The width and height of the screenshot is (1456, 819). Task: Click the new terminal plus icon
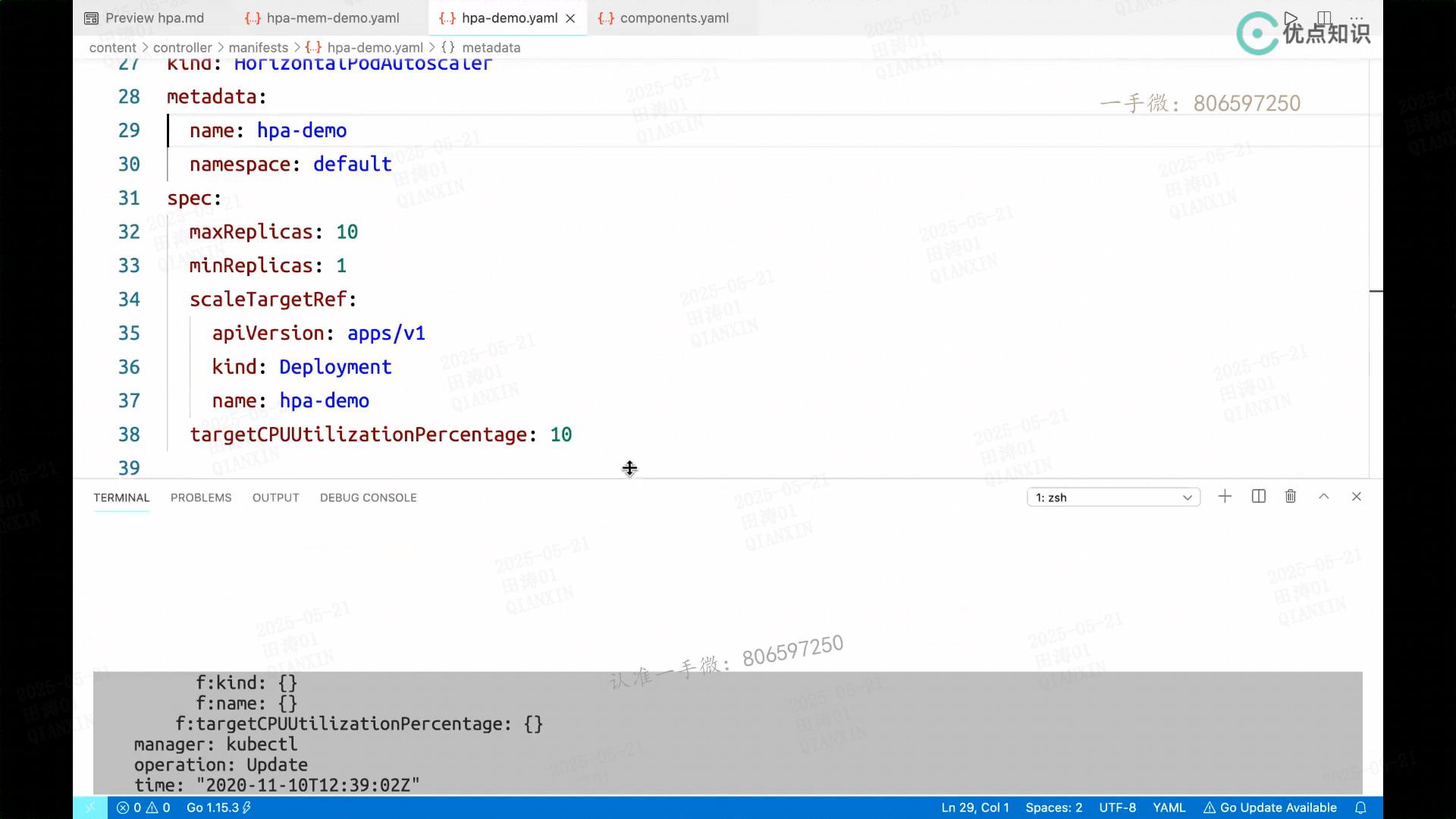point(1225,497)
